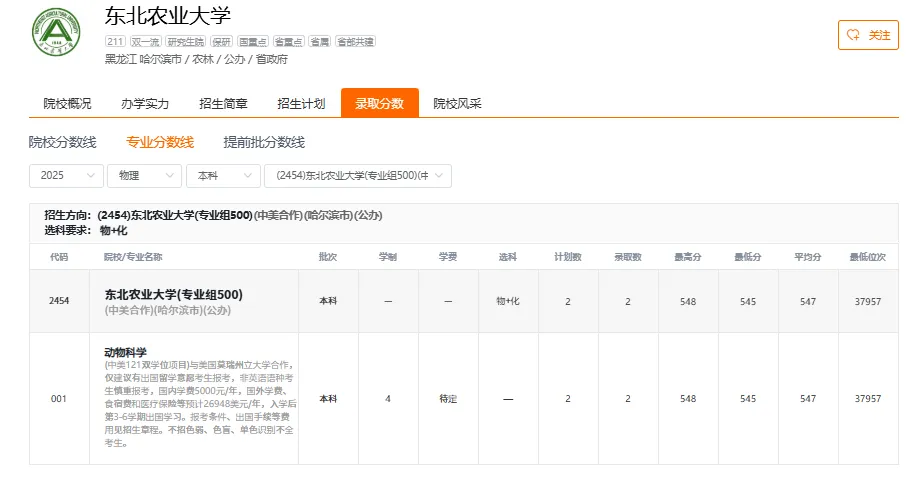Viewport: 924px width, 477px height.
Task: Click the 关注 follow button
Action: coord(868,35)
